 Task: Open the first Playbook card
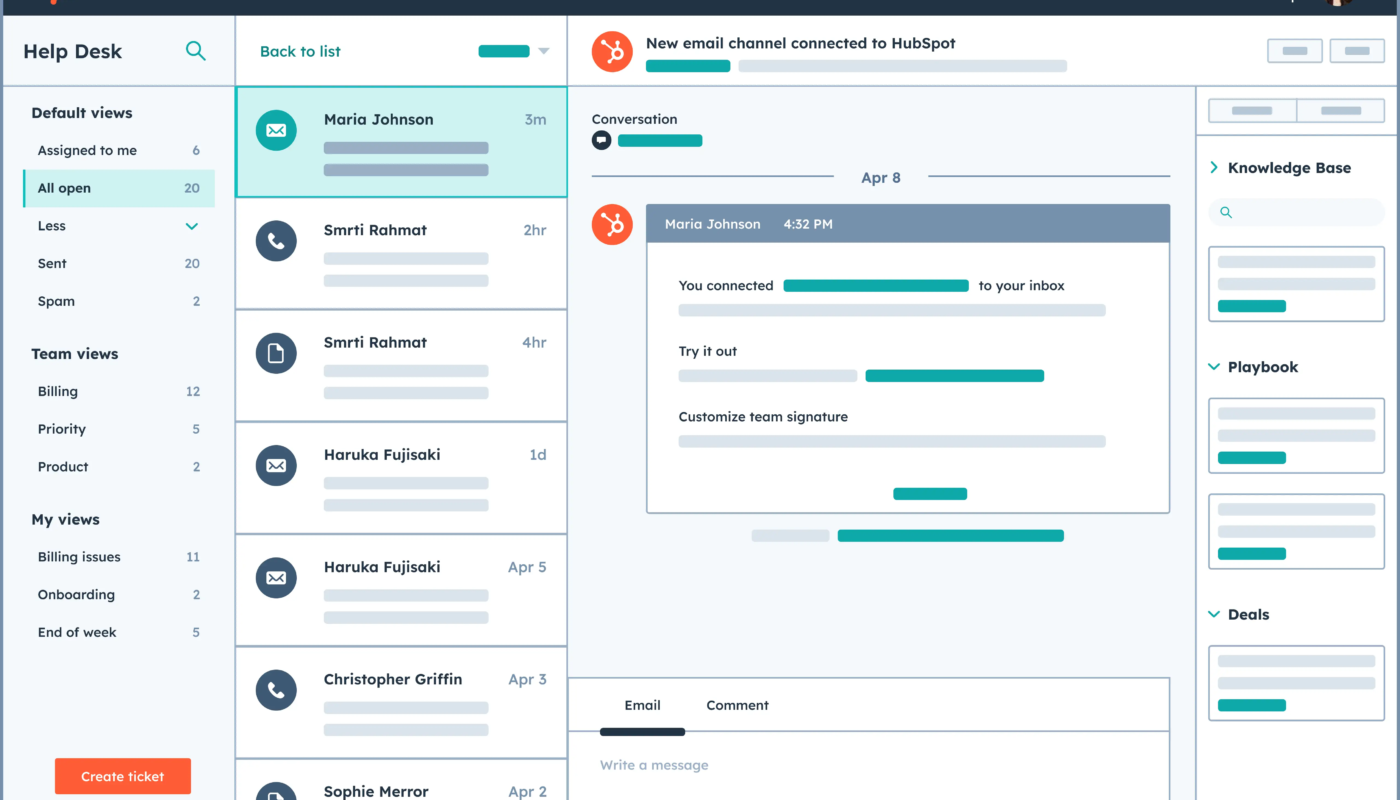coord(1297,436)
